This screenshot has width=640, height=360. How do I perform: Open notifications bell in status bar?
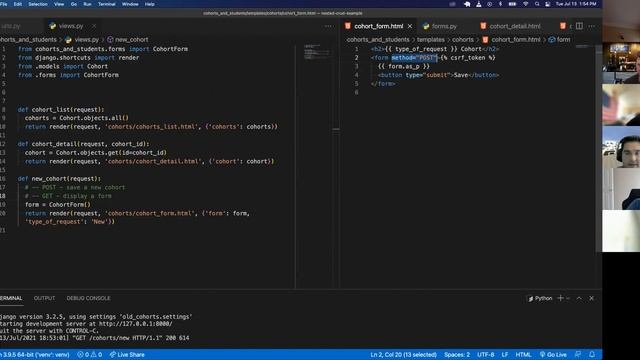coord(592,354)
